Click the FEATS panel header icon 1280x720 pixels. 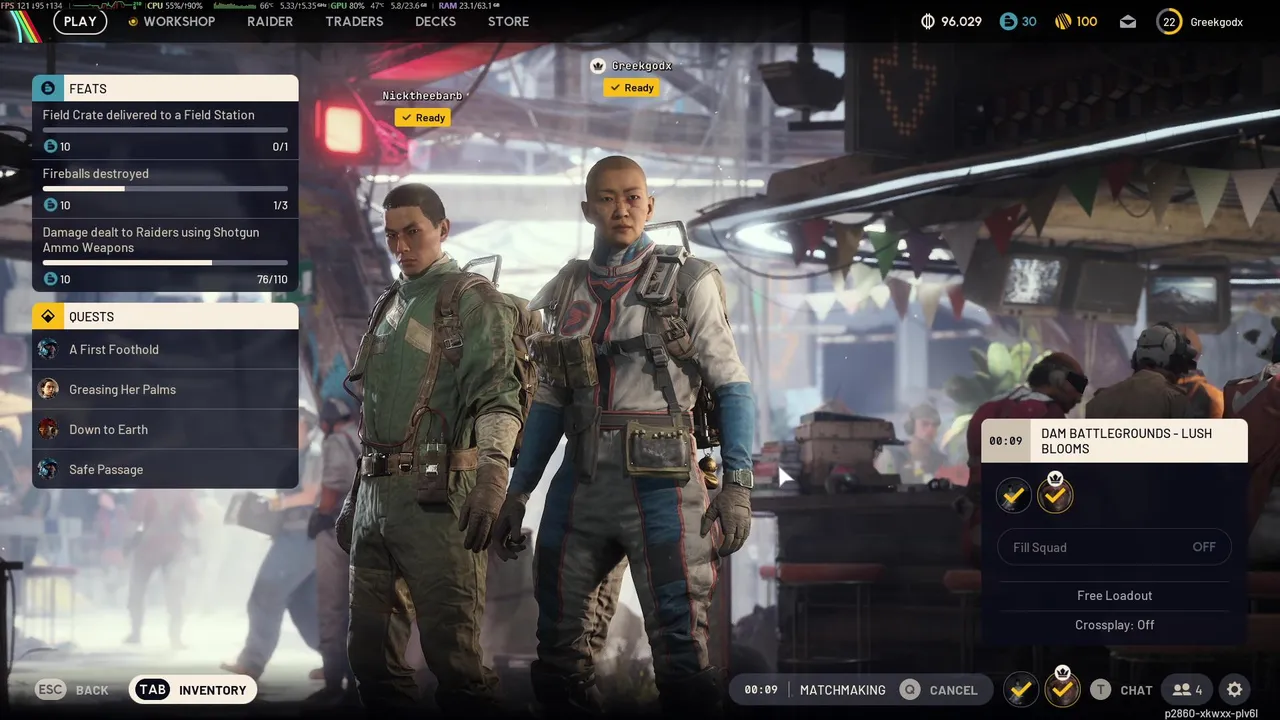click(47, 88)
